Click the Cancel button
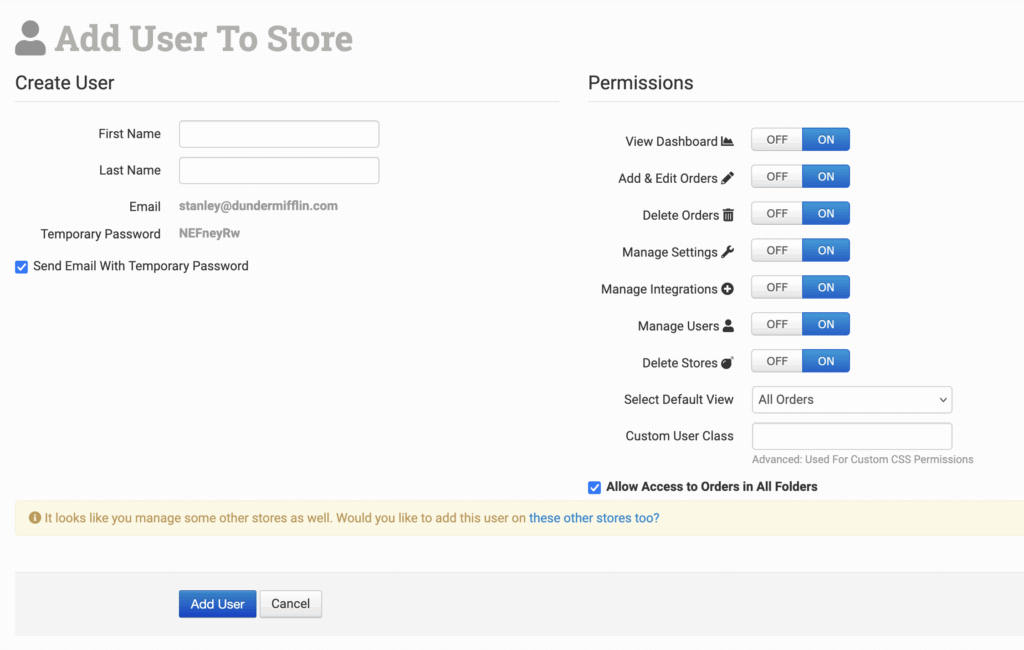Screen dimensions: 1024x650 click(291, 604)
